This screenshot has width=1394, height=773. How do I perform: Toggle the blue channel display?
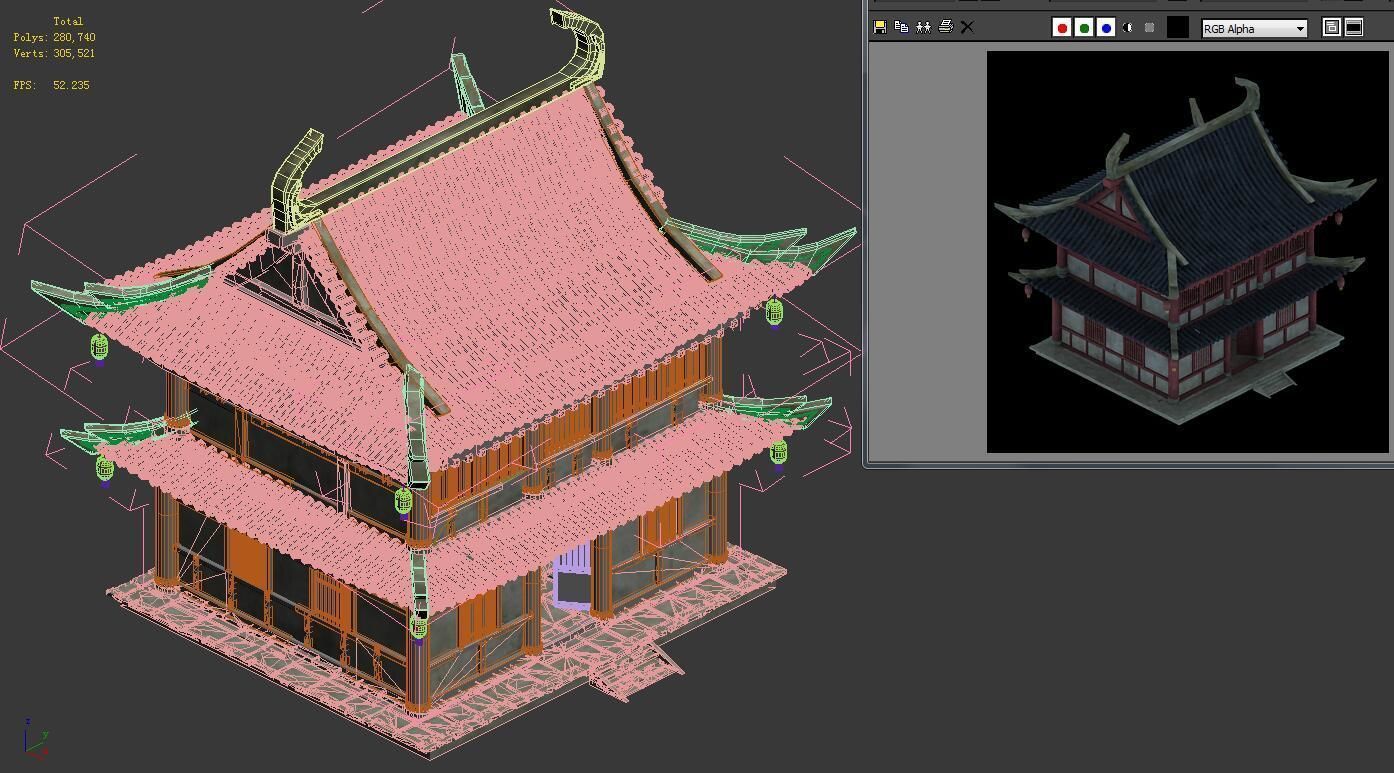click(1106, 28)
